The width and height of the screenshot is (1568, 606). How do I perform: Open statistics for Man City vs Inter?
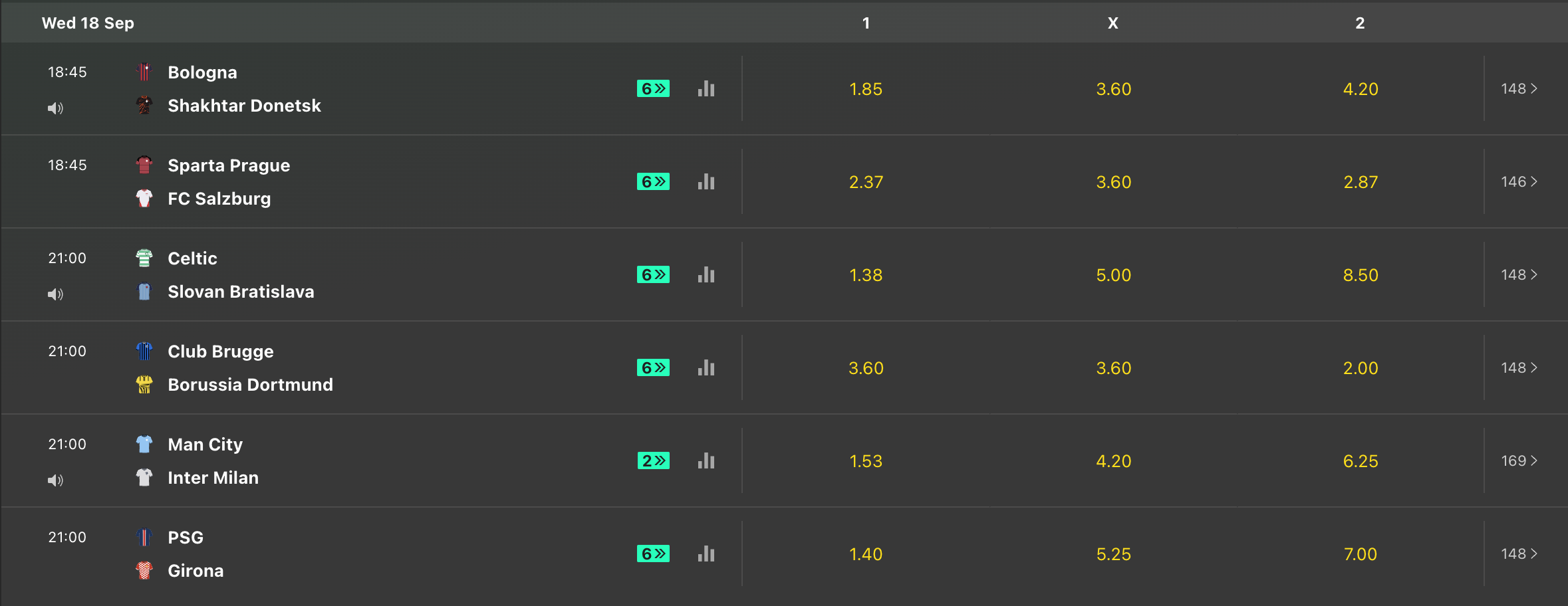(706, 461)
